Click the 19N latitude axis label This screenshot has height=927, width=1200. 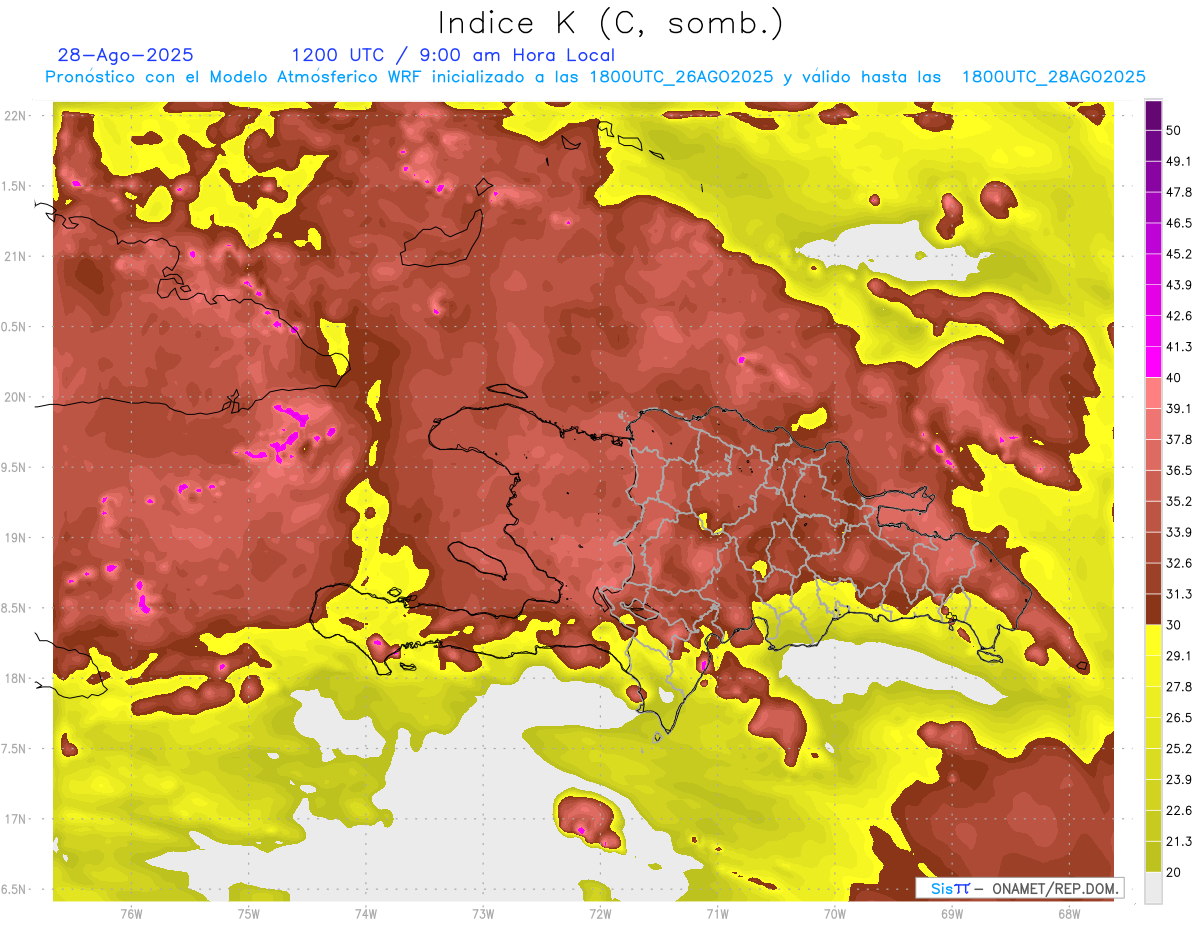(x=15, y=538)
